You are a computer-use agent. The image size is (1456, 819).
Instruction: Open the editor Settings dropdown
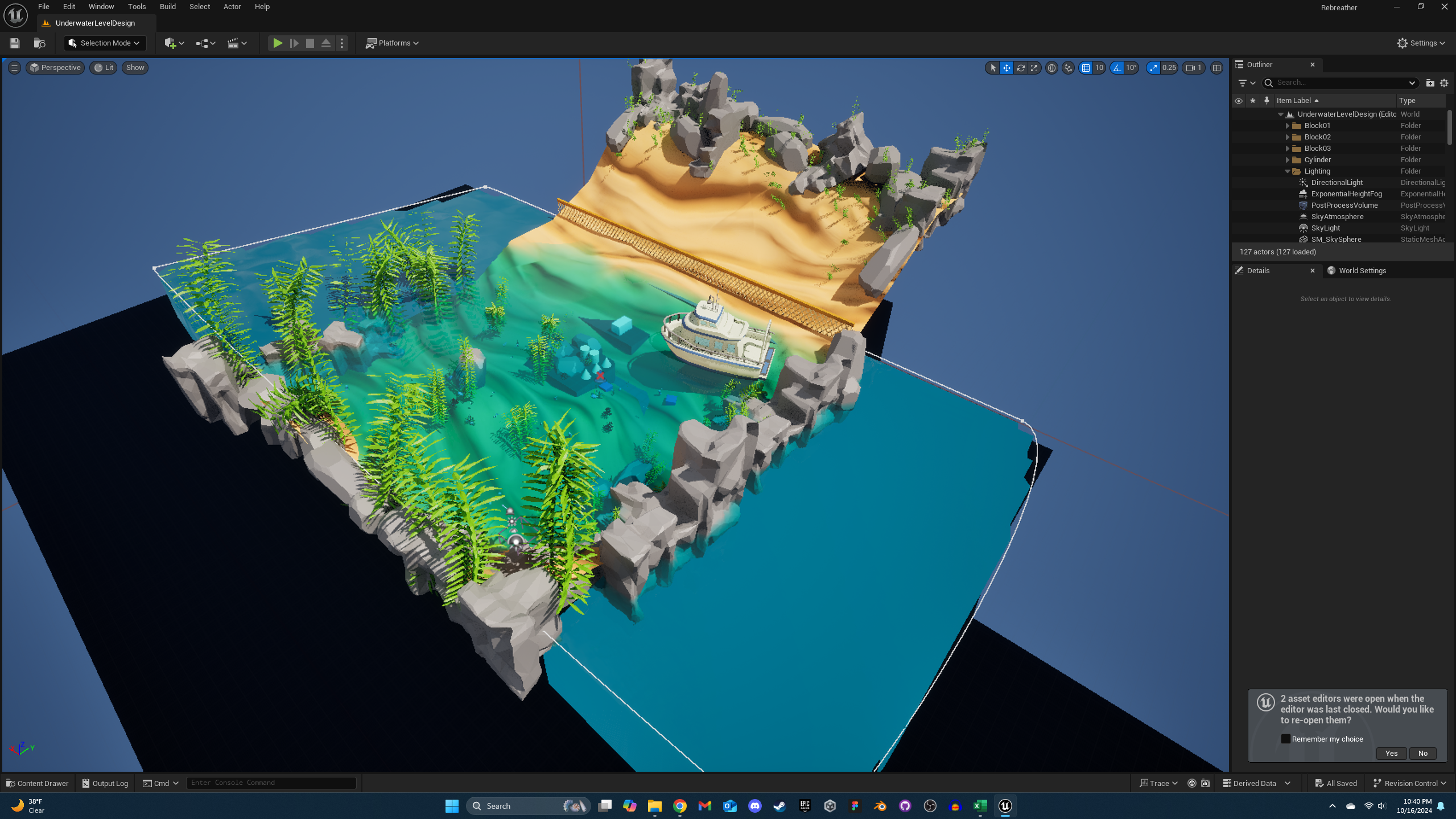click(x=1420, y=43)
